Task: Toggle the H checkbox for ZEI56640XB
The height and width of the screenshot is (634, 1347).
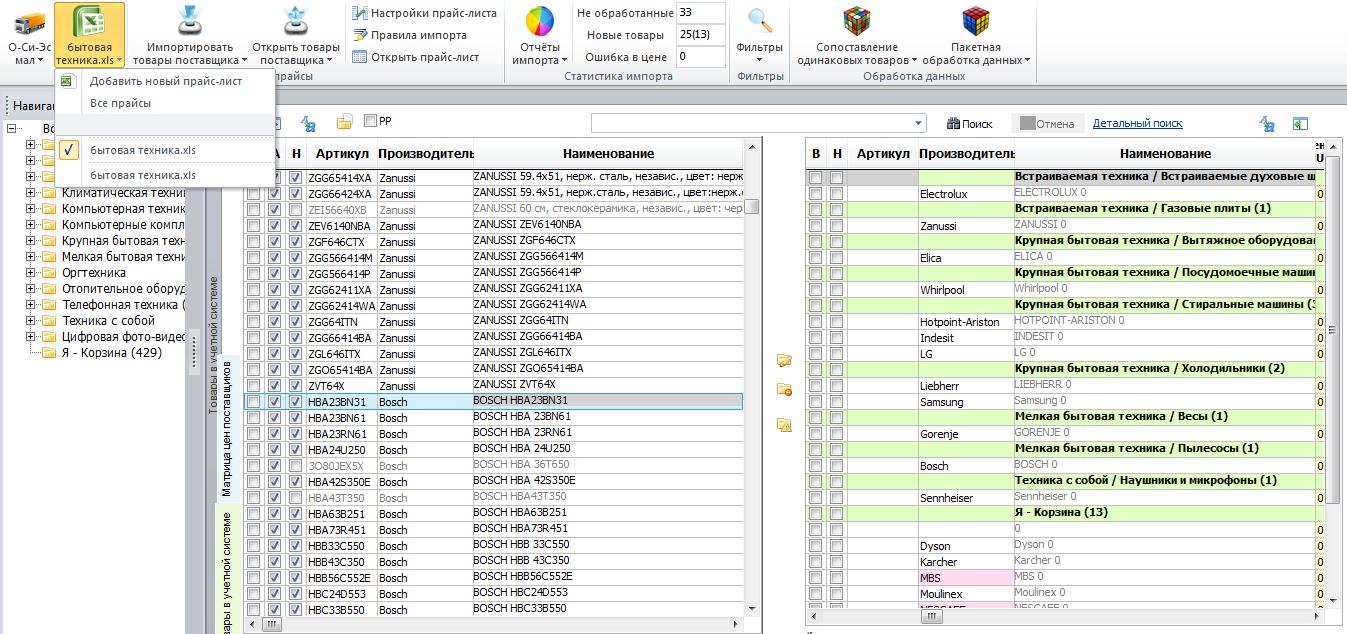Action: click(x=296, y=210)
